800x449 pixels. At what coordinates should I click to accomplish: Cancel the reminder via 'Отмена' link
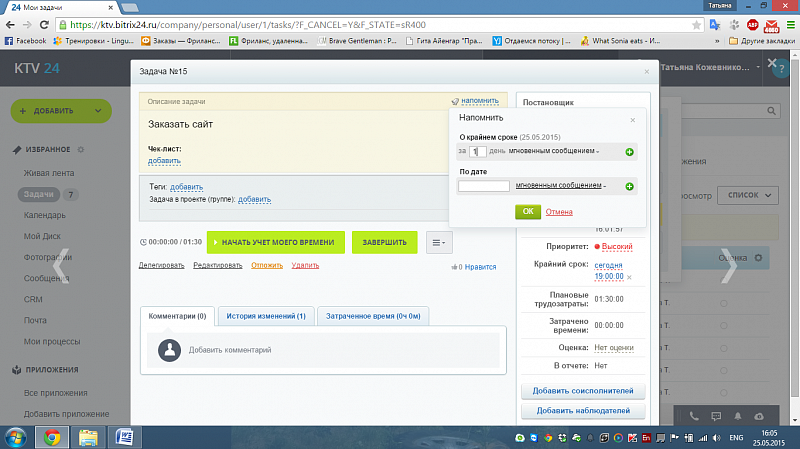coord(559,212)
